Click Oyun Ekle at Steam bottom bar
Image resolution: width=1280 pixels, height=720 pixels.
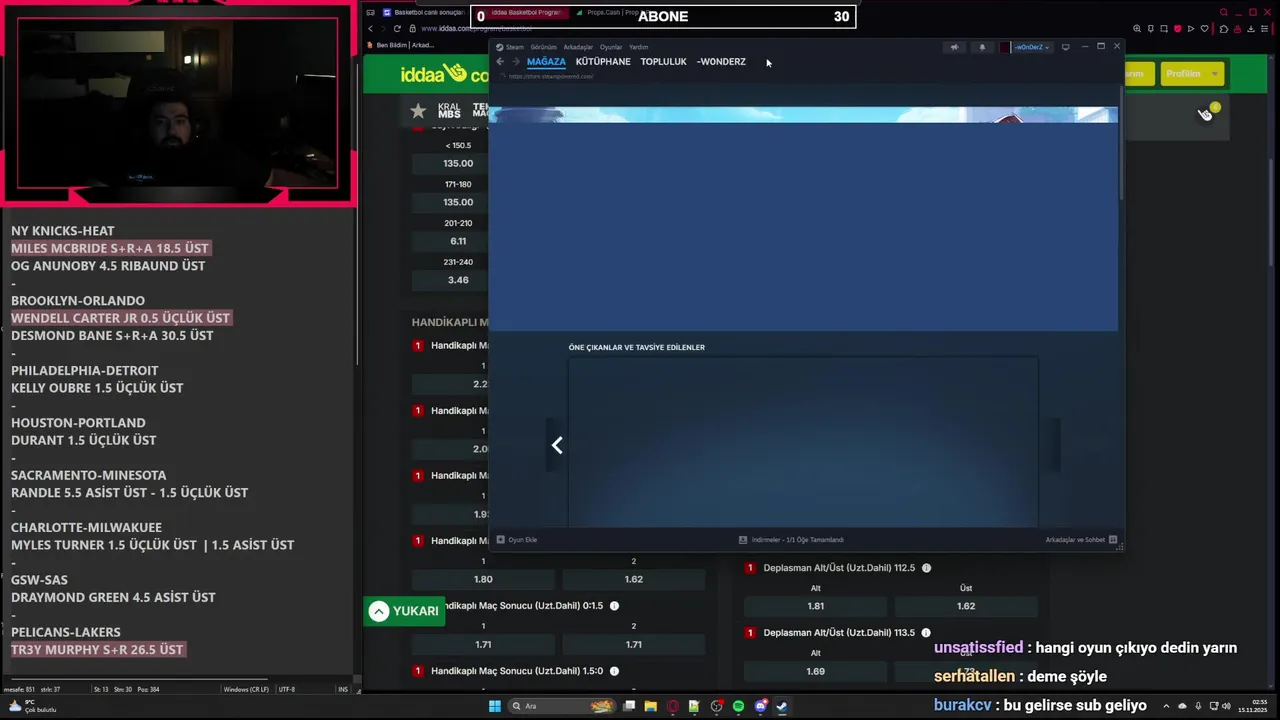517,540
